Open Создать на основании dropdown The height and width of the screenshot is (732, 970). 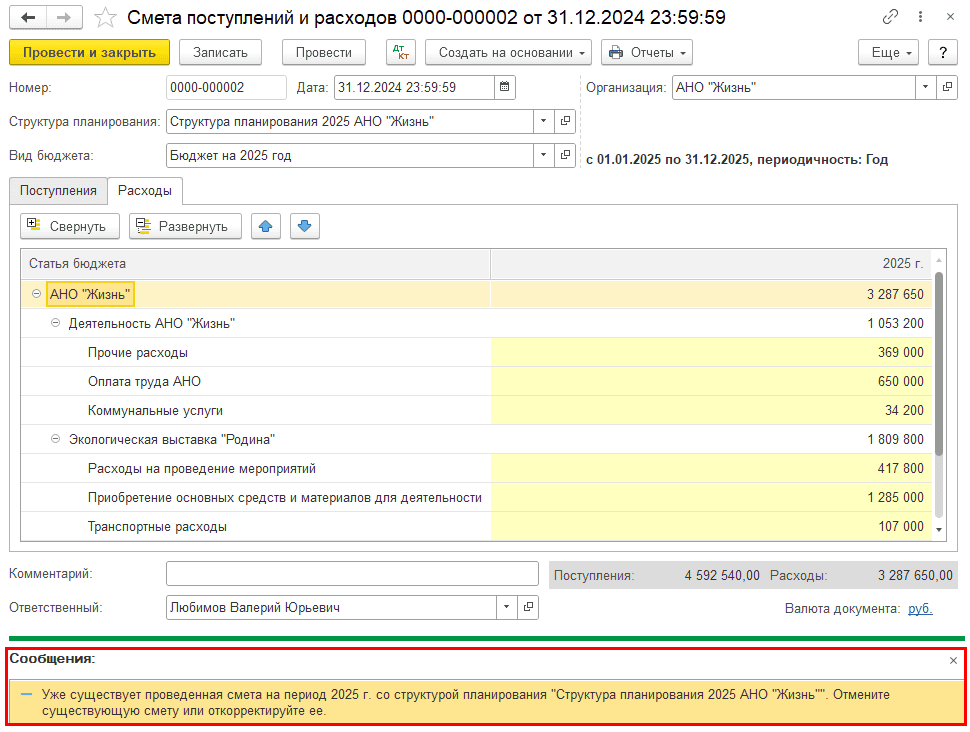point(508,53)
